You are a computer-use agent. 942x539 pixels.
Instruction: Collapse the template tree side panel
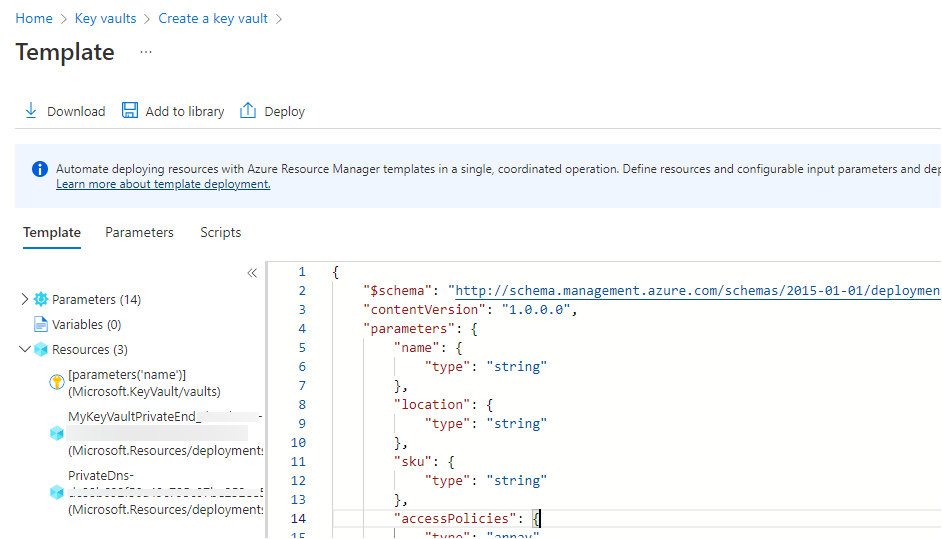[x=252, y=273]
